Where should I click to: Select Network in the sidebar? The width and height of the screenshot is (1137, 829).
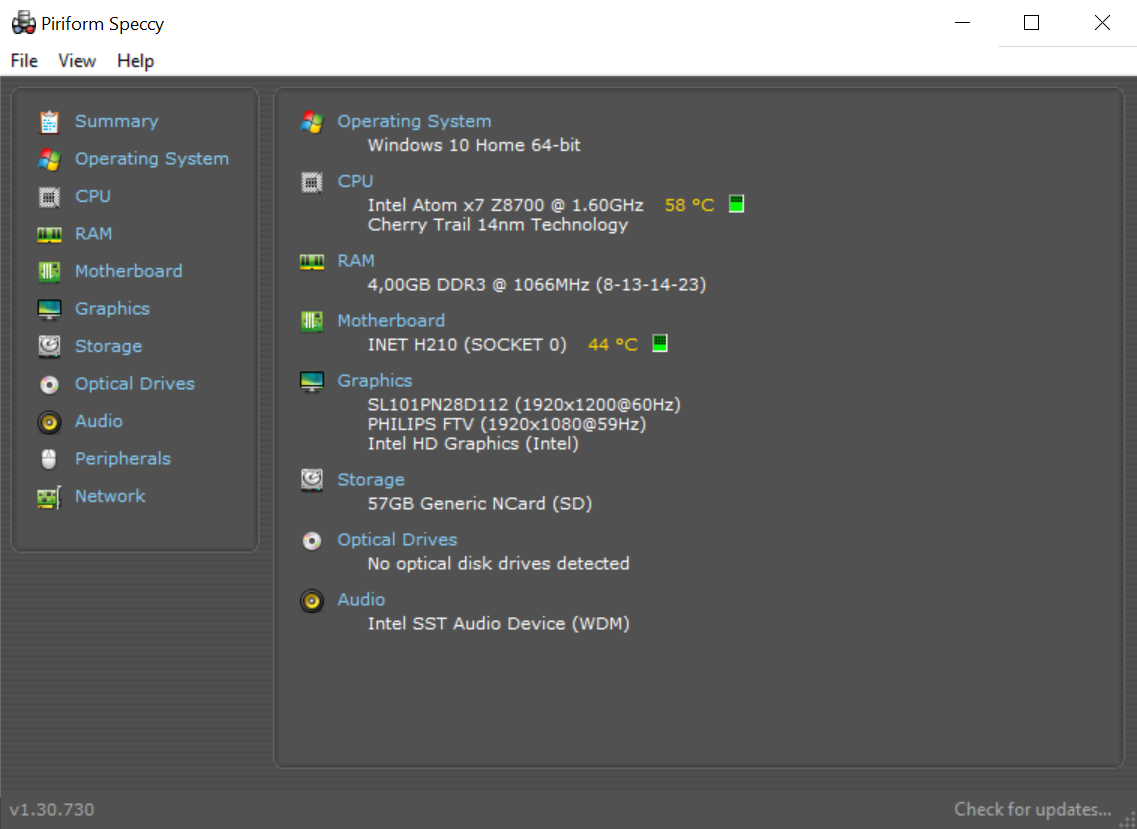coord(110,496)
